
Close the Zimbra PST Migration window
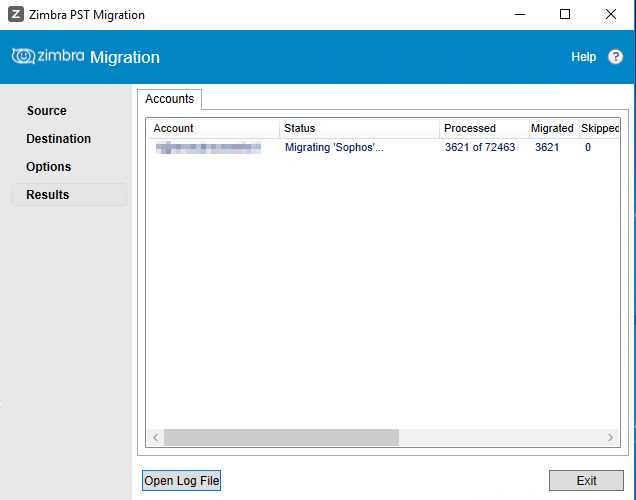(x=610, y=15)
